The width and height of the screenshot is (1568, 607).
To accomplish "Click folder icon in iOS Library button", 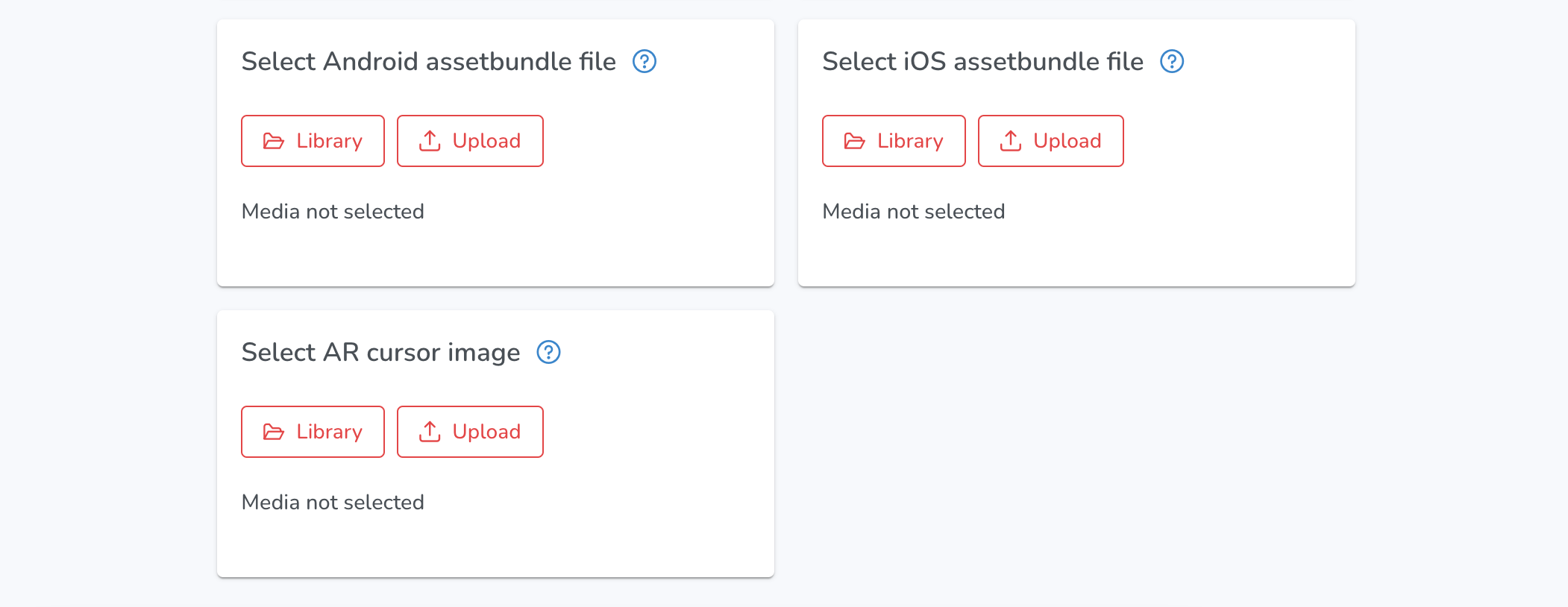I will pos(855,141).
